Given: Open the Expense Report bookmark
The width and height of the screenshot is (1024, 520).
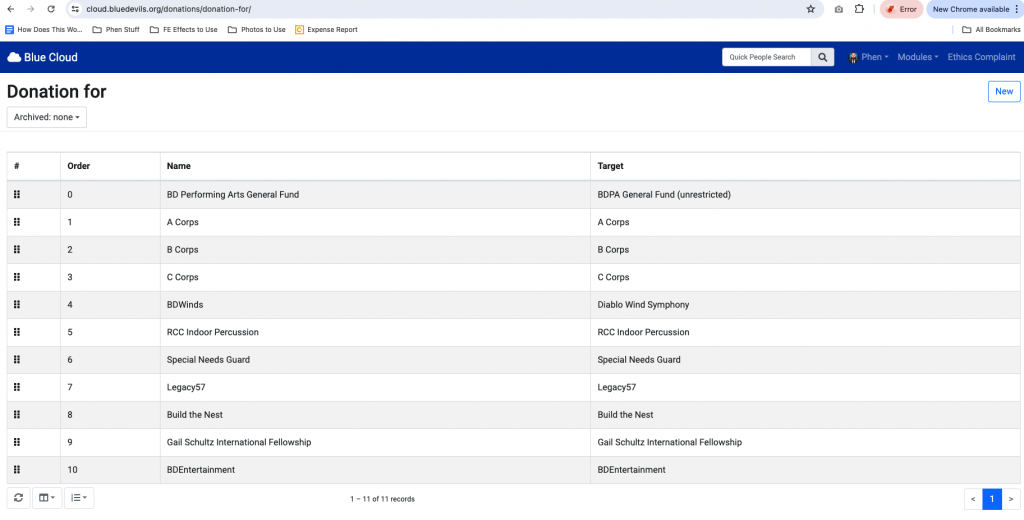Looking at the screenshot, I should pos(326,29).
